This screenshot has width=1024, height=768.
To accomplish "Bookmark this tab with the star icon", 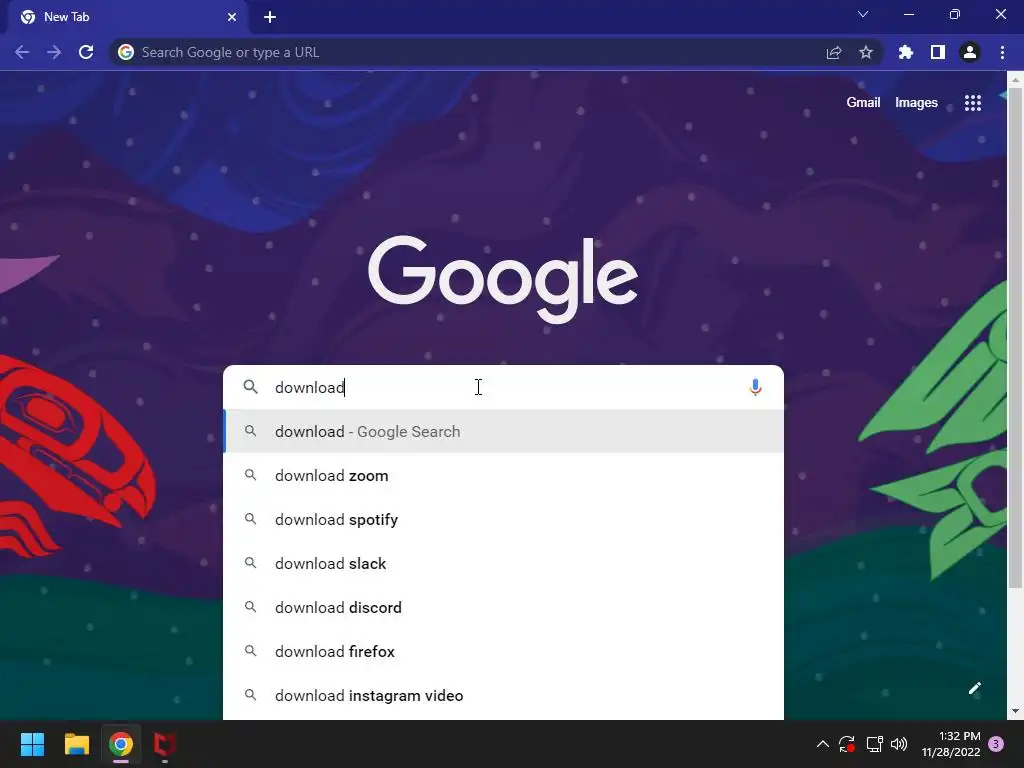I will point(866,52).
